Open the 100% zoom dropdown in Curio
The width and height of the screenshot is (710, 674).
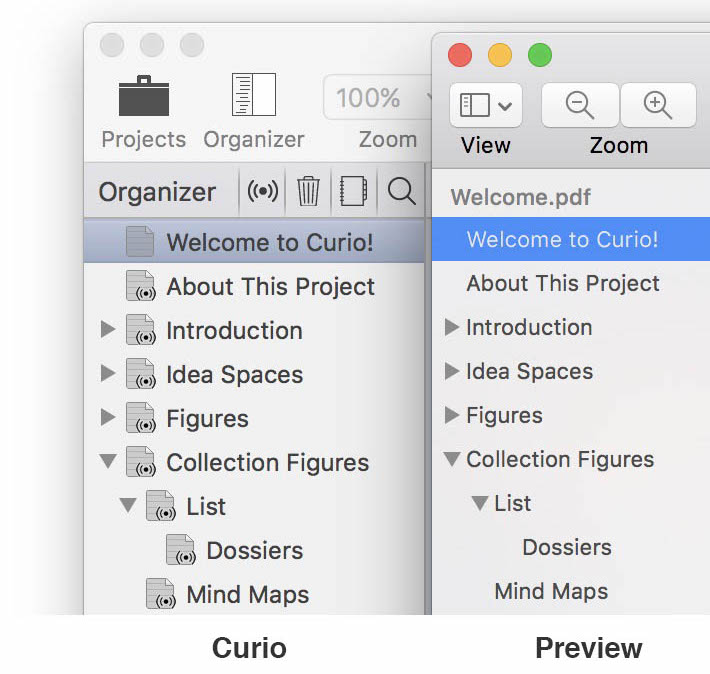click(x=378, y=97)
